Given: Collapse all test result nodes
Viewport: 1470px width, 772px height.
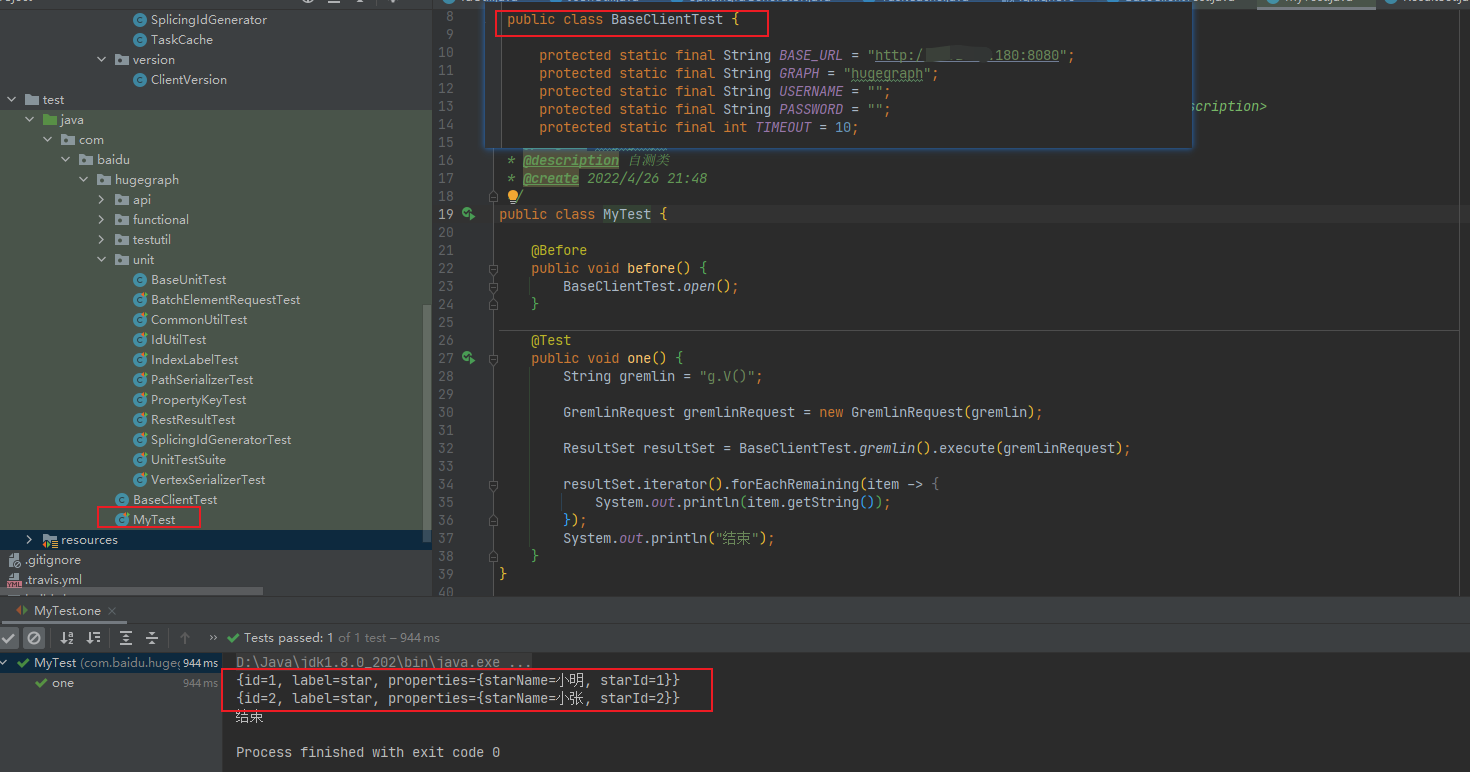Looking at the screenshot, I should (x=152, y=637).
